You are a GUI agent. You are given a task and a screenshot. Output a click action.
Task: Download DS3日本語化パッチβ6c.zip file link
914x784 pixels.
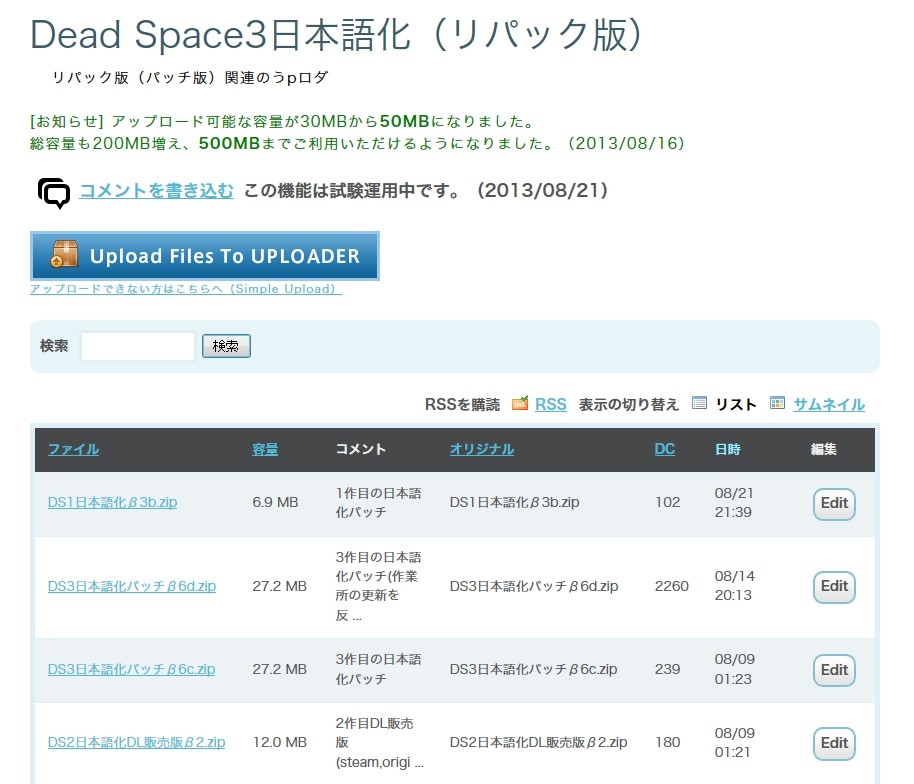click(x=131, y=669)
